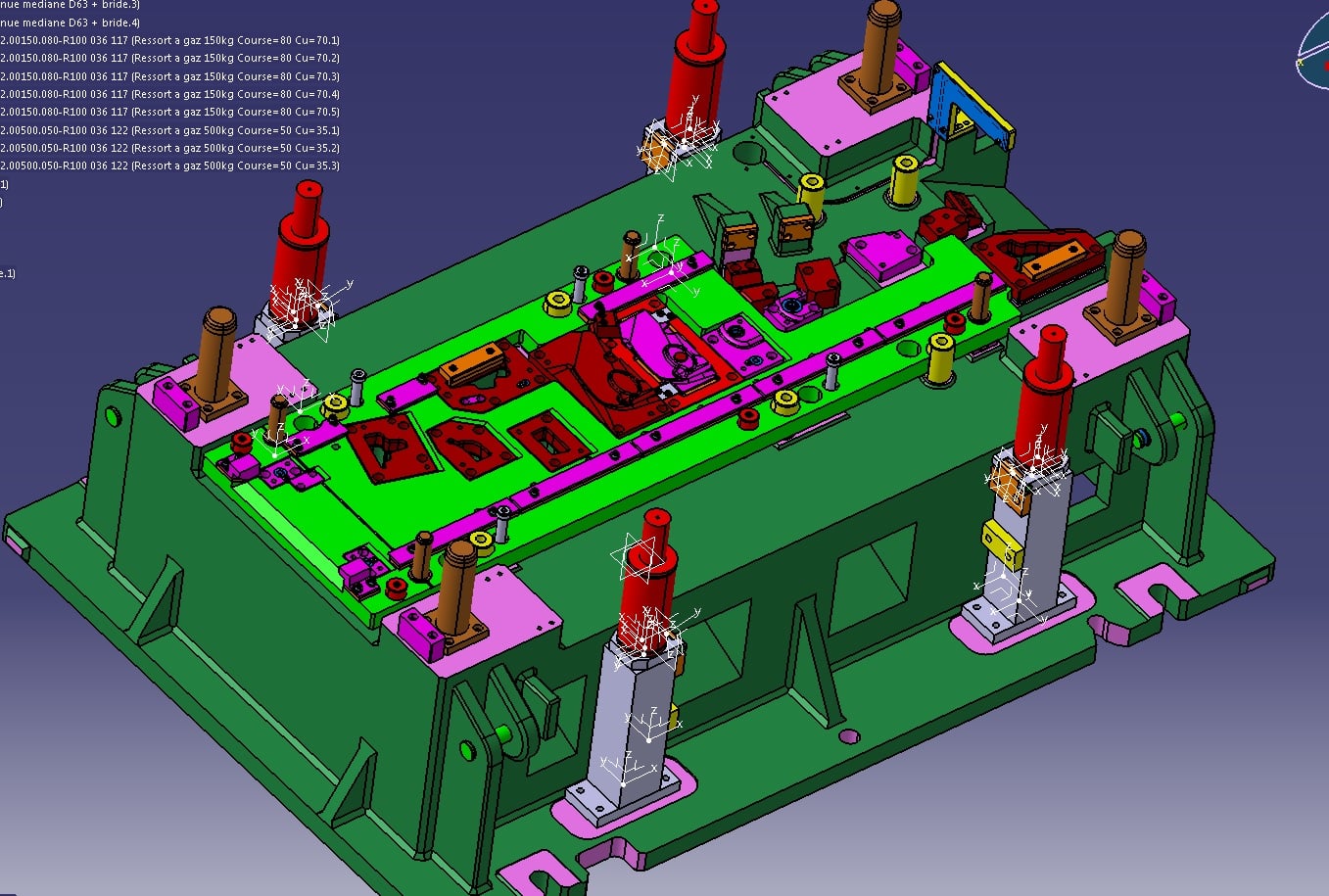Select tree row ending 'D63 + bride.4)'
The image size is (1329, 896).
point(70,23)
